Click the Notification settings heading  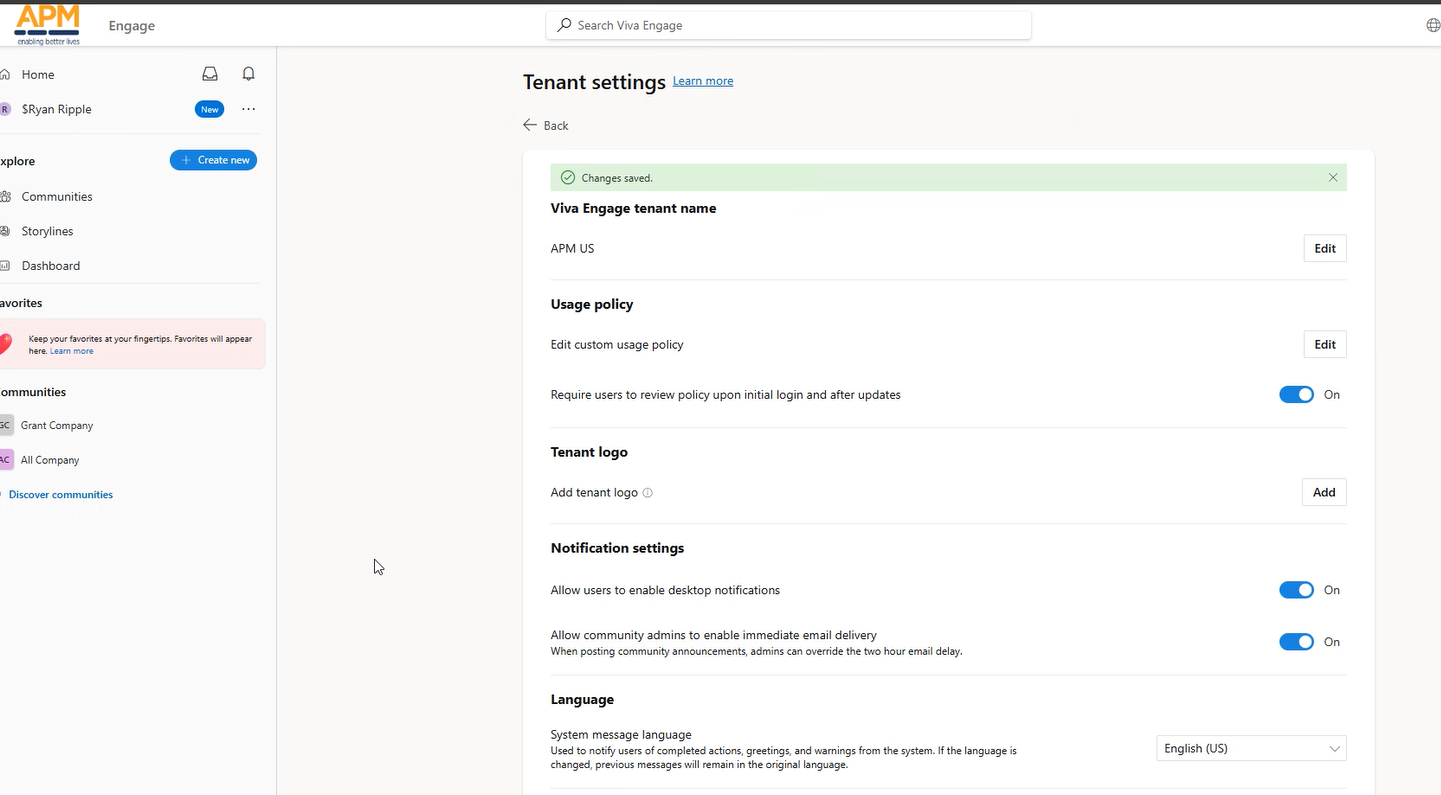[617, 548]
